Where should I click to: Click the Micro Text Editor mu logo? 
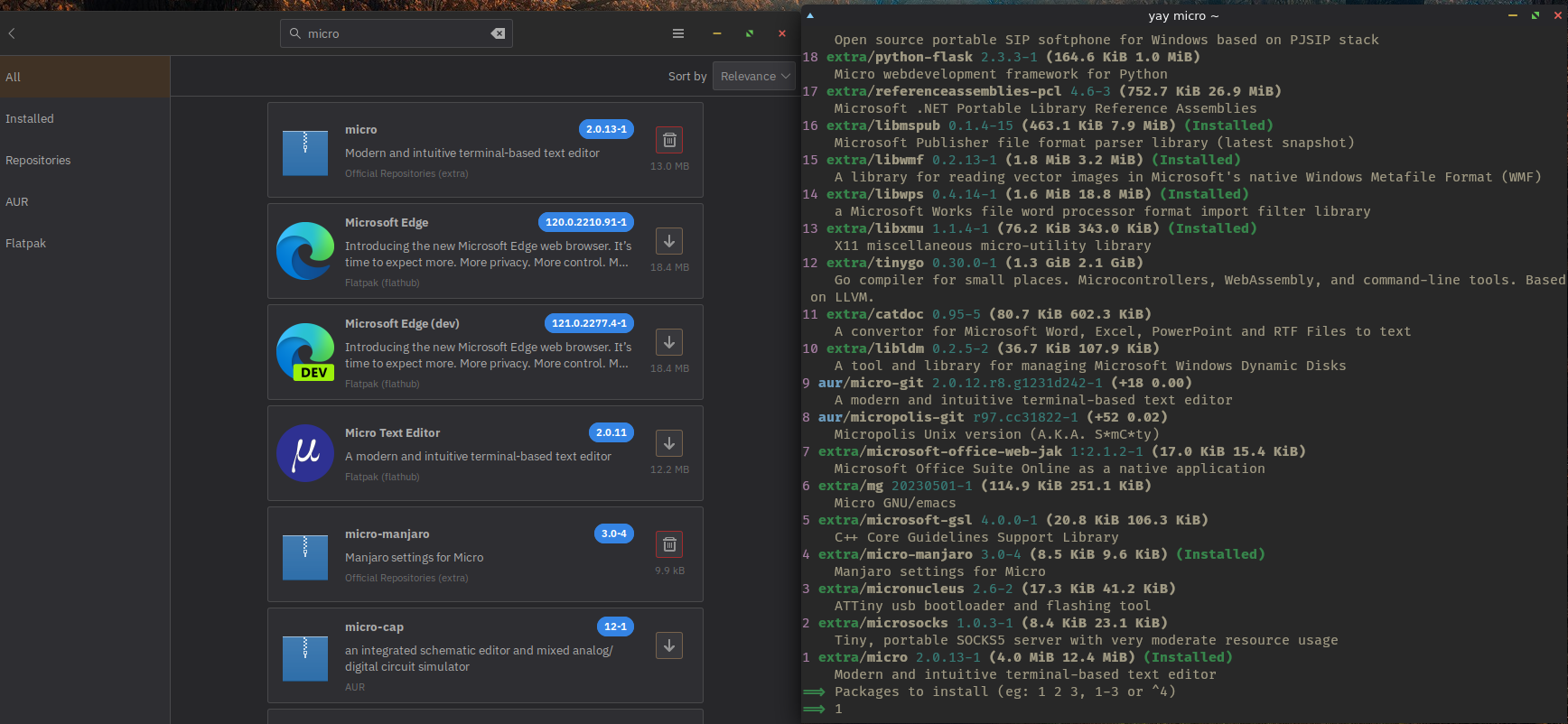tap(305, 453)
